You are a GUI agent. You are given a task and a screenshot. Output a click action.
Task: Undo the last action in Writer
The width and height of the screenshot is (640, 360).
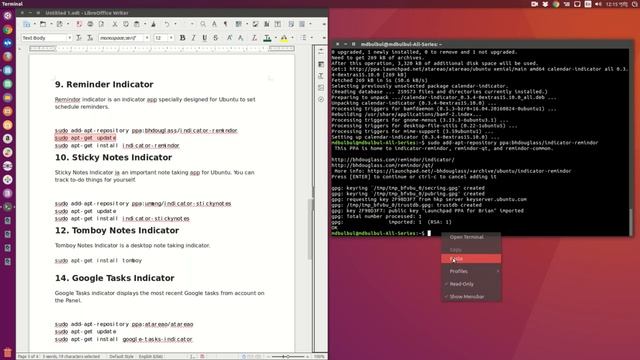(x=167, y=24)
